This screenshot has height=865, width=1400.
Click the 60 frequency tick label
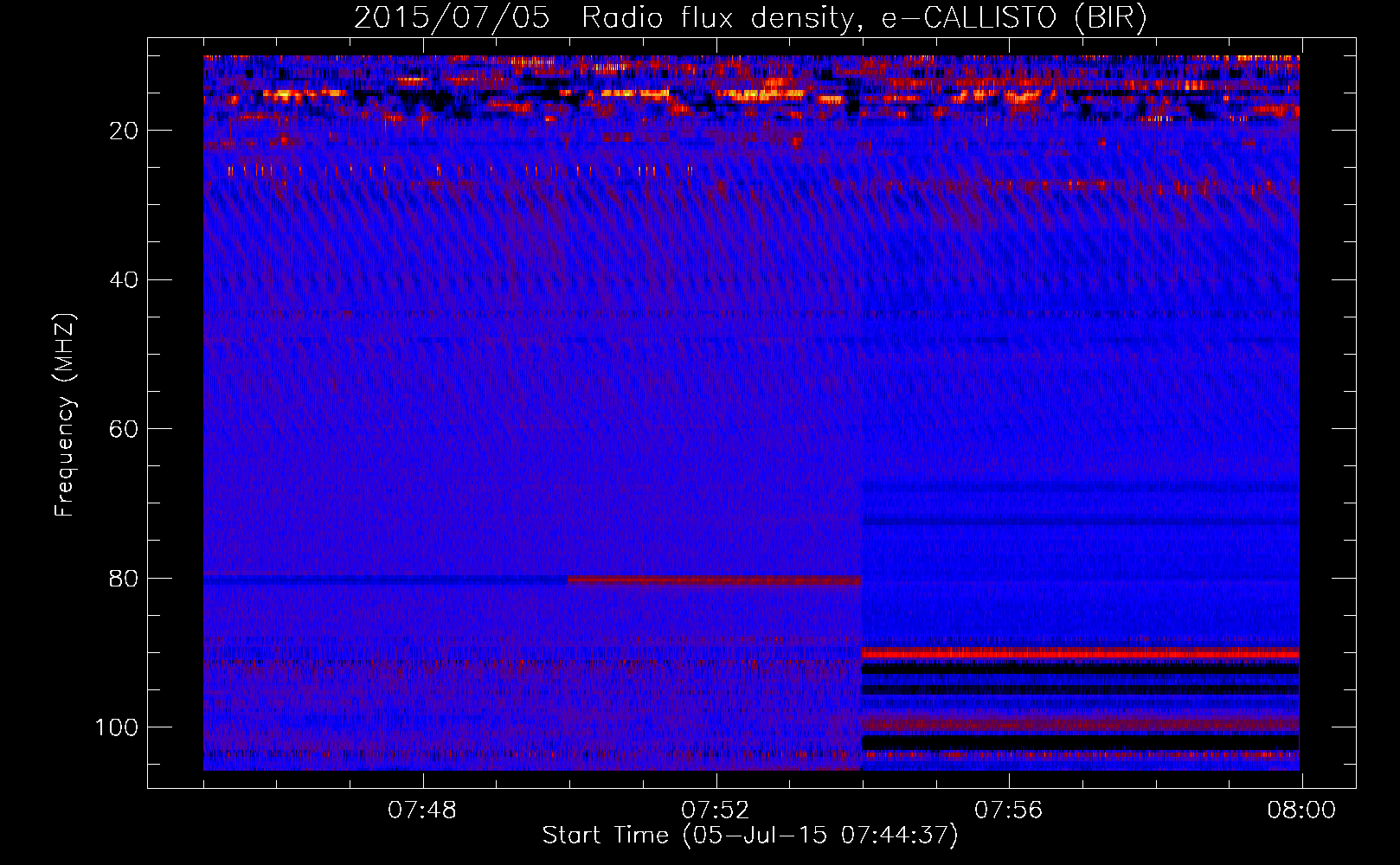pos(125,429)
